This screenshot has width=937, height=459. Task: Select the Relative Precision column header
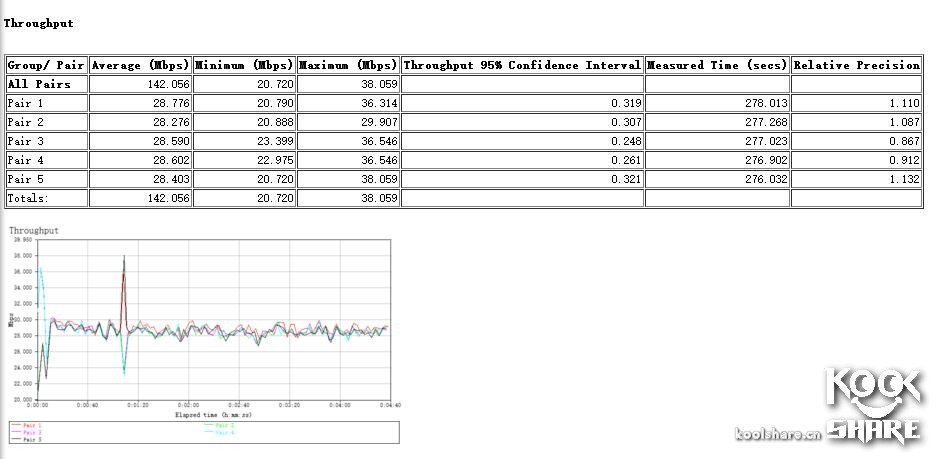[x=857, y=65]
